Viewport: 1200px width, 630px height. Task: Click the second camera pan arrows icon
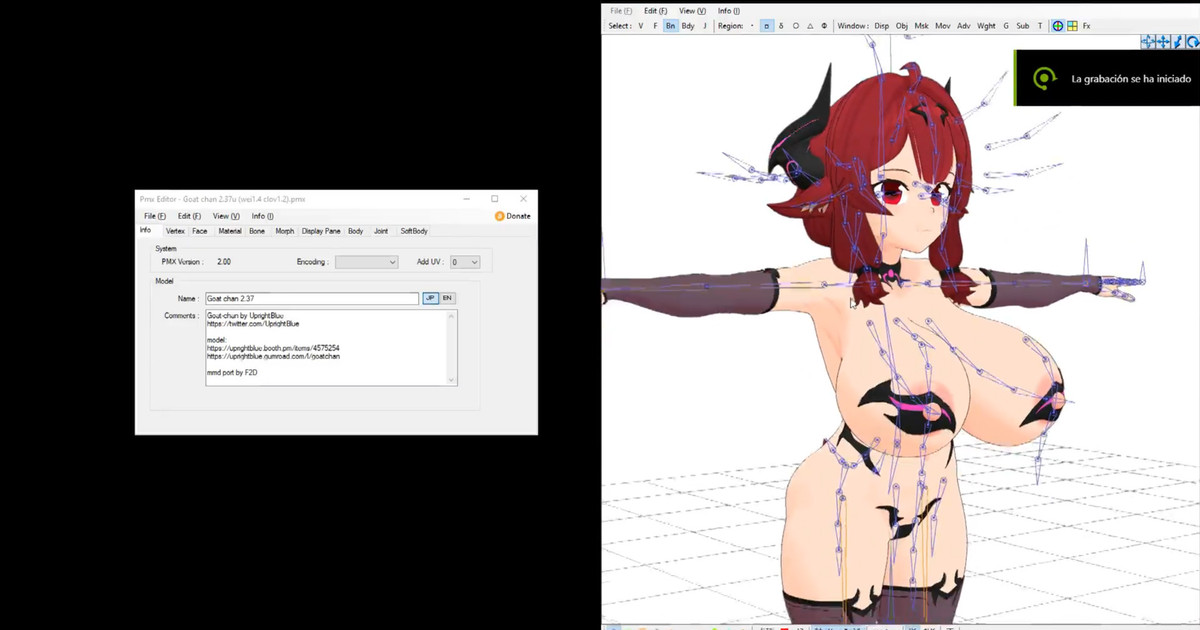coord(1163,42)
